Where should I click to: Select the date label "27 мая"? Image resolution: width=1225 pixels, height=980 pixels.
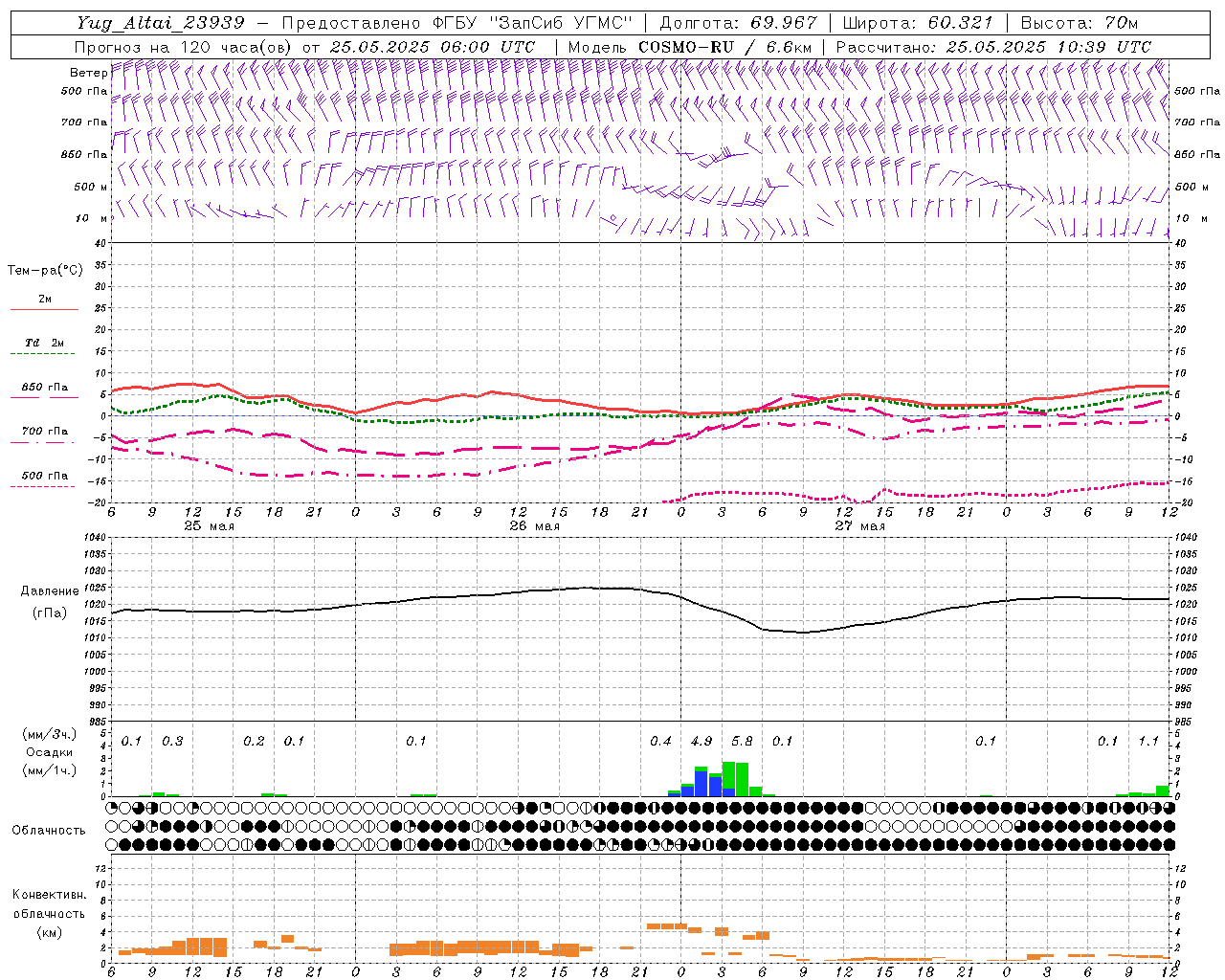[859, 526]
